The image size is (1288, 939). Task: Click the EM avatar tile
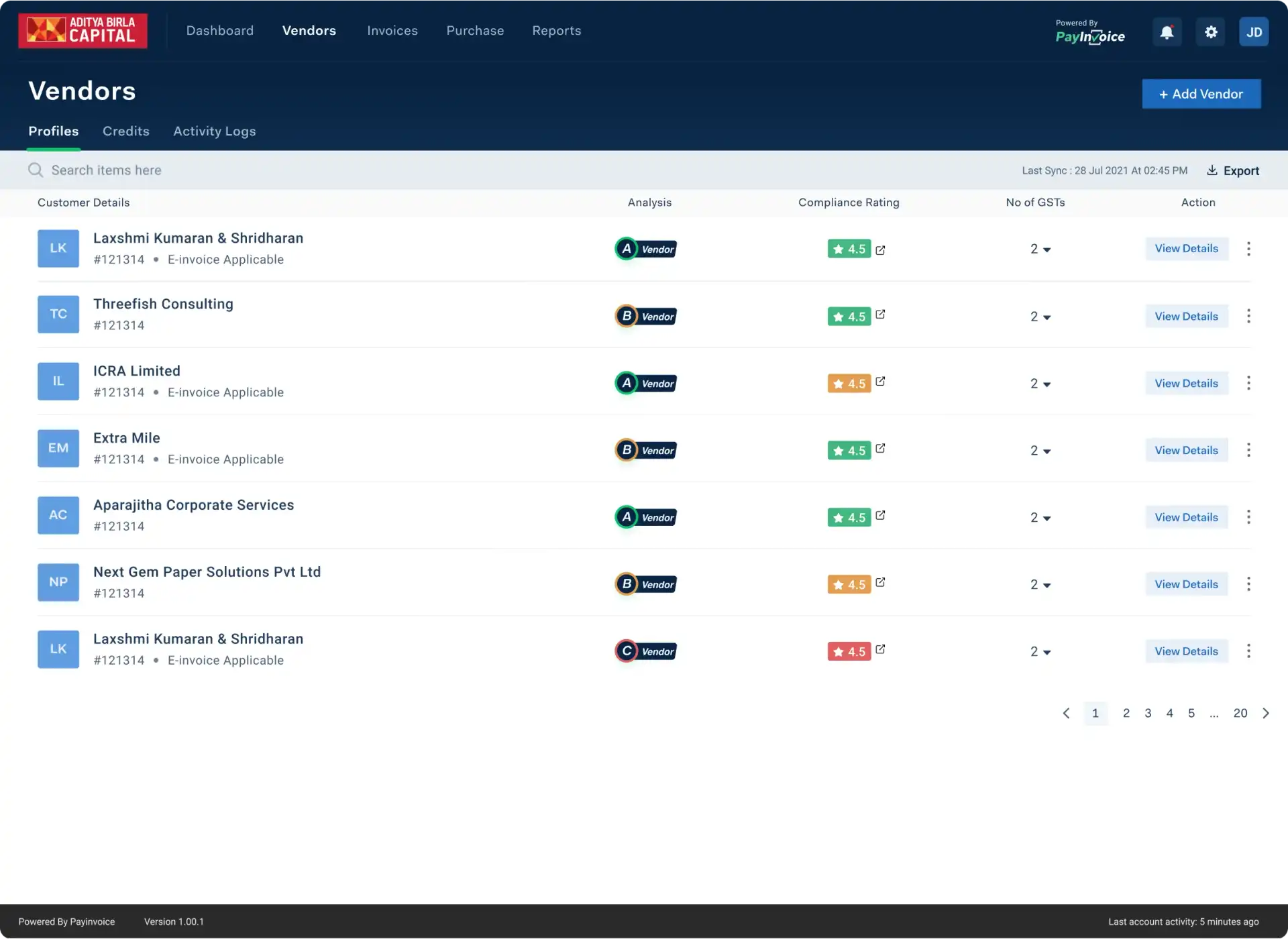pyautogui.click(x=58, y=448)
